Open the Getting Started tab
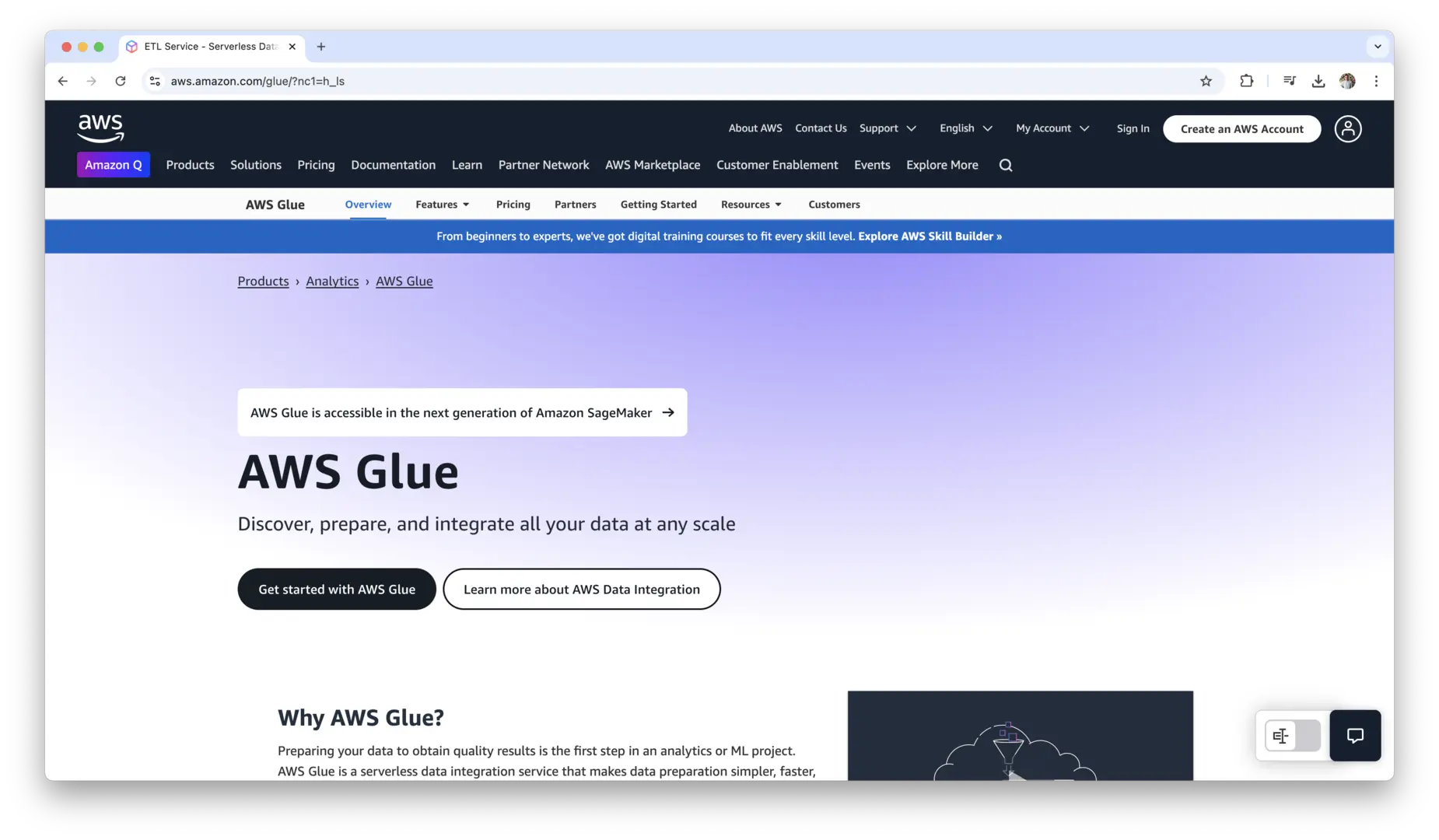1439x840 pixels. [658, 205]
